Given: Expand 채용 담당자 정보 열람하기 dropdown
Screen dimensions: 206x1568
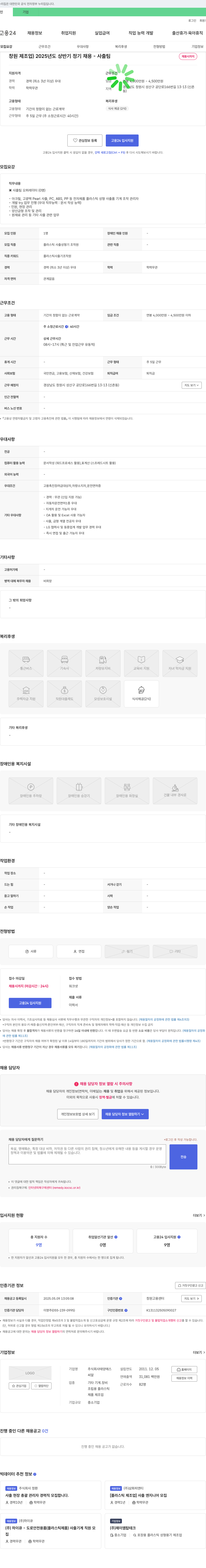Looking at the screenshot, I should (125, 1114).
